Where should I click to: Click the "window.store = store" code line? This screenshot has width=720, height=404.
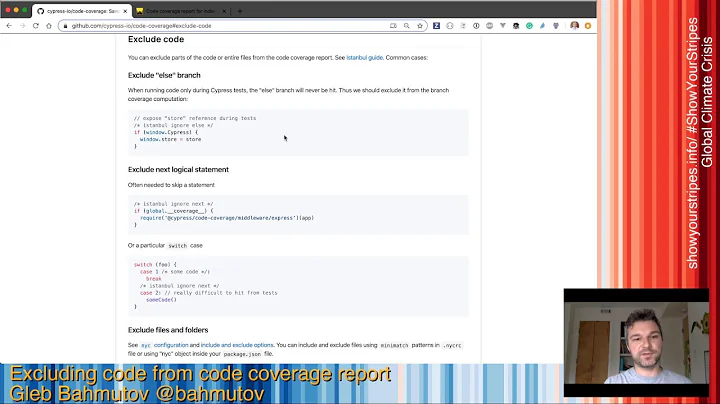(170, 139)
